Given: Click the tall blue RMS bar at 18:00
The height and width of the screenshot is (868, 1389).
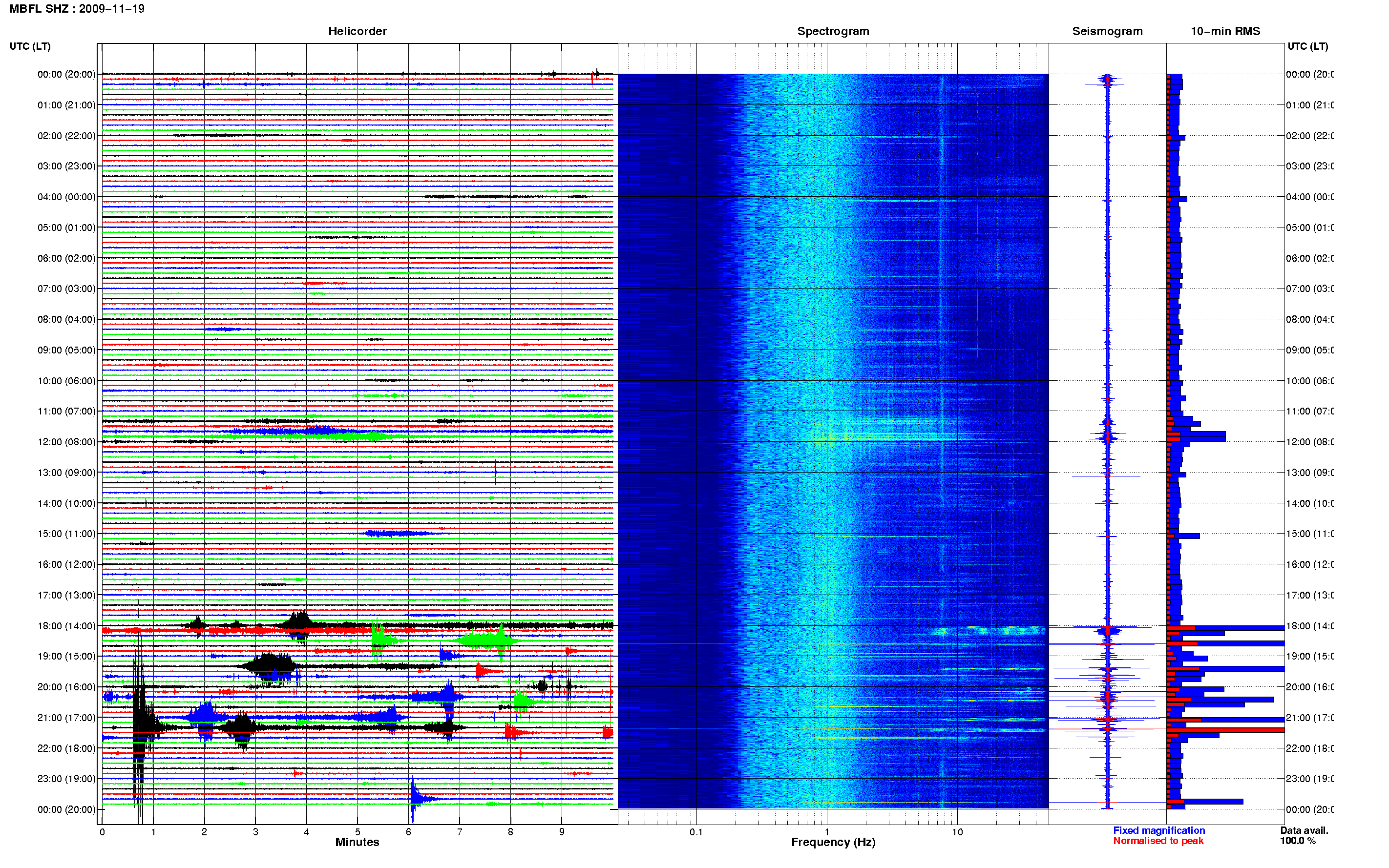Looking at the screenshot, I should 1225,628.
